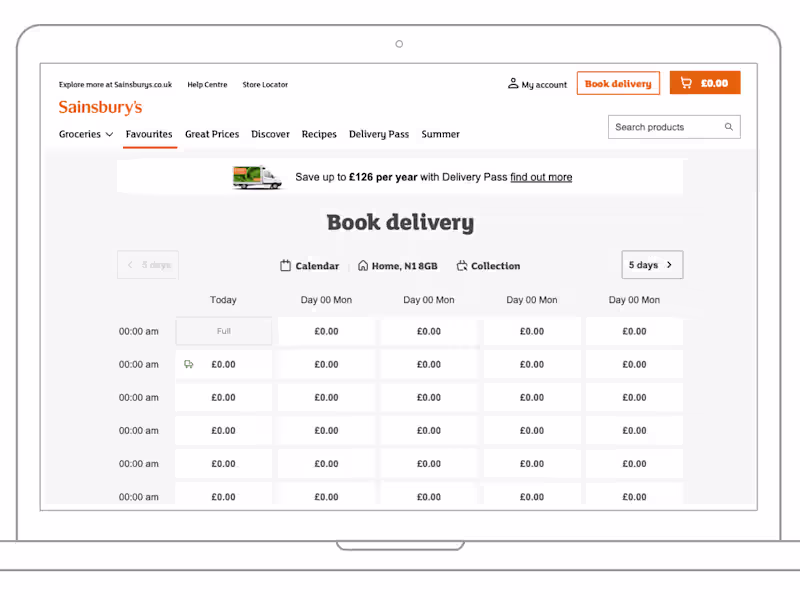Select the first £0.00 slot under Today
Viewport: 800px width, 600px height.
pos(223,364)
